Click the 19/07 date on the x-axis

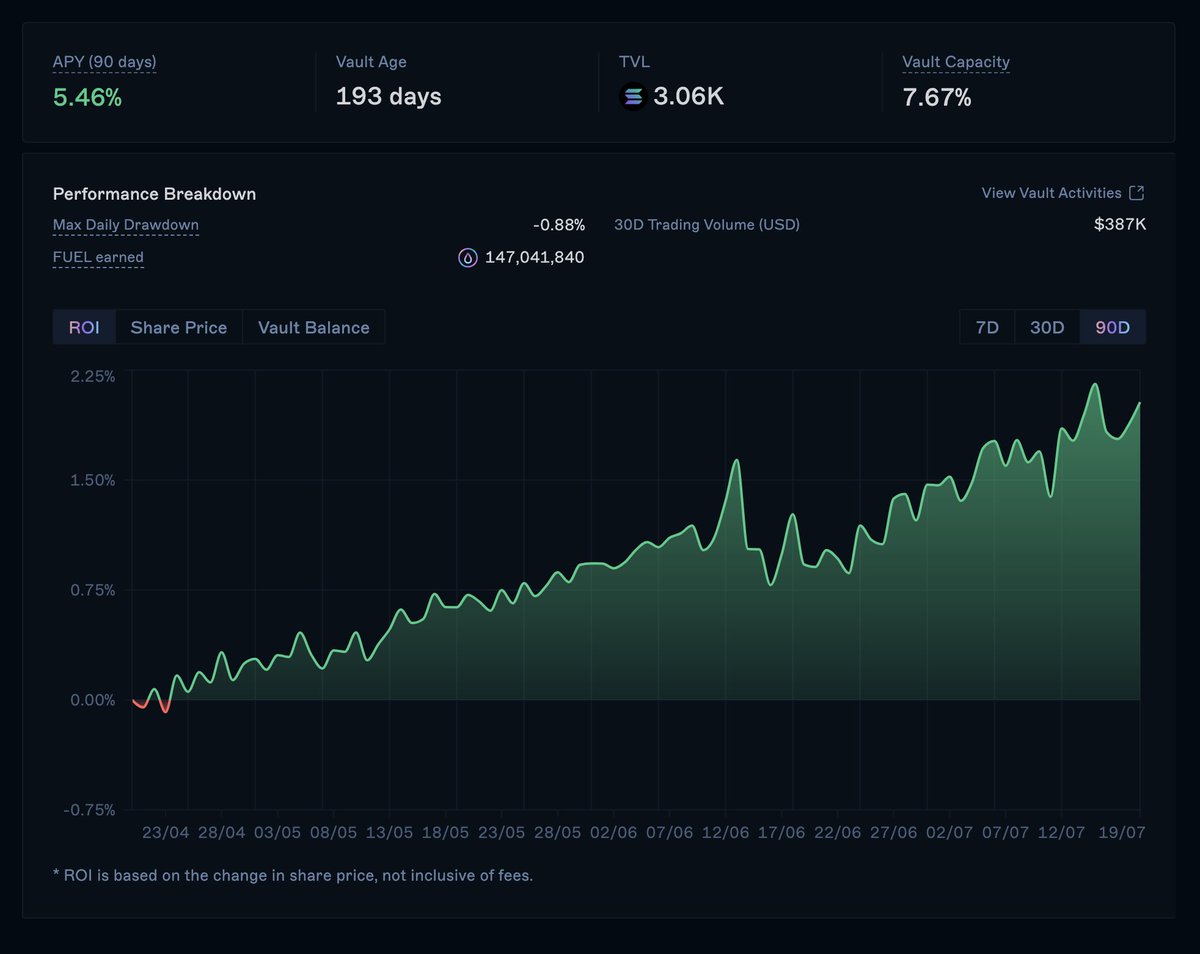1120,833
